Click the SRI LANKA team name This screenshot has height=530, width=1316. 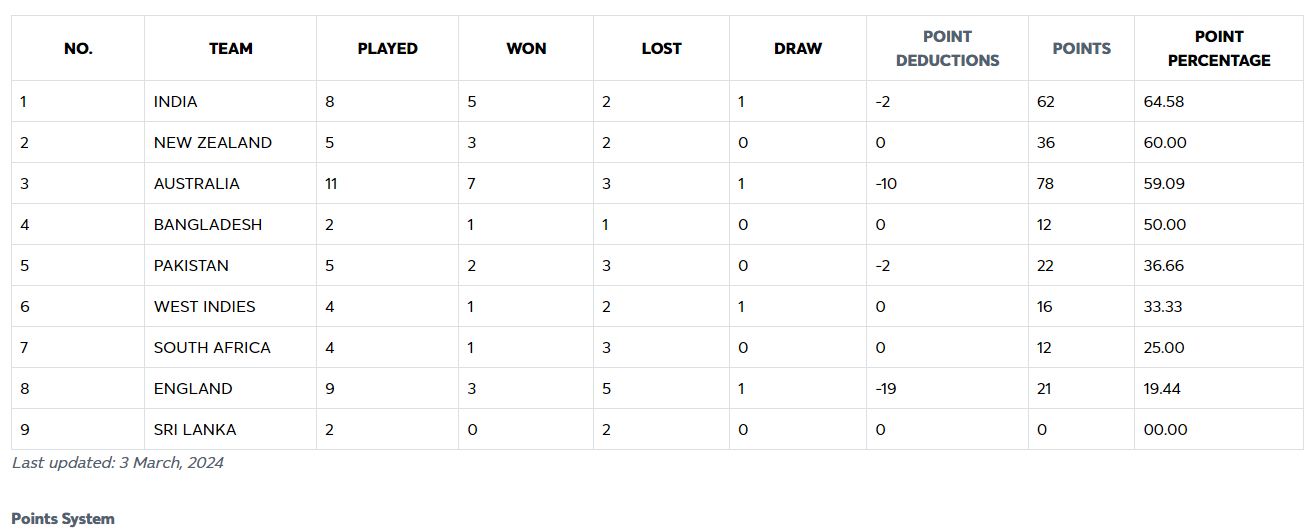tap(195, 430)
